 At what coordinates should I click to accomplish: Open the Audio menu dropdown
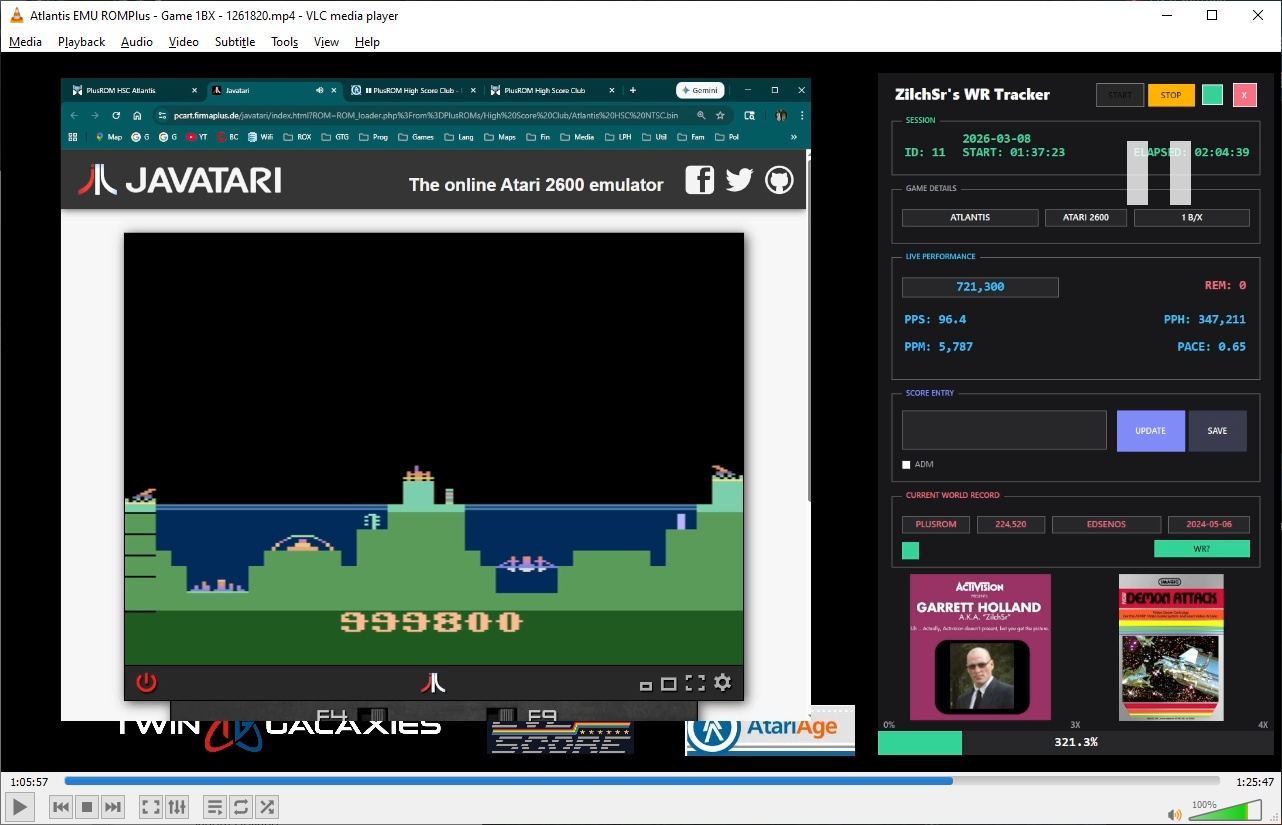pyautogui.click(x=136, y=42)
